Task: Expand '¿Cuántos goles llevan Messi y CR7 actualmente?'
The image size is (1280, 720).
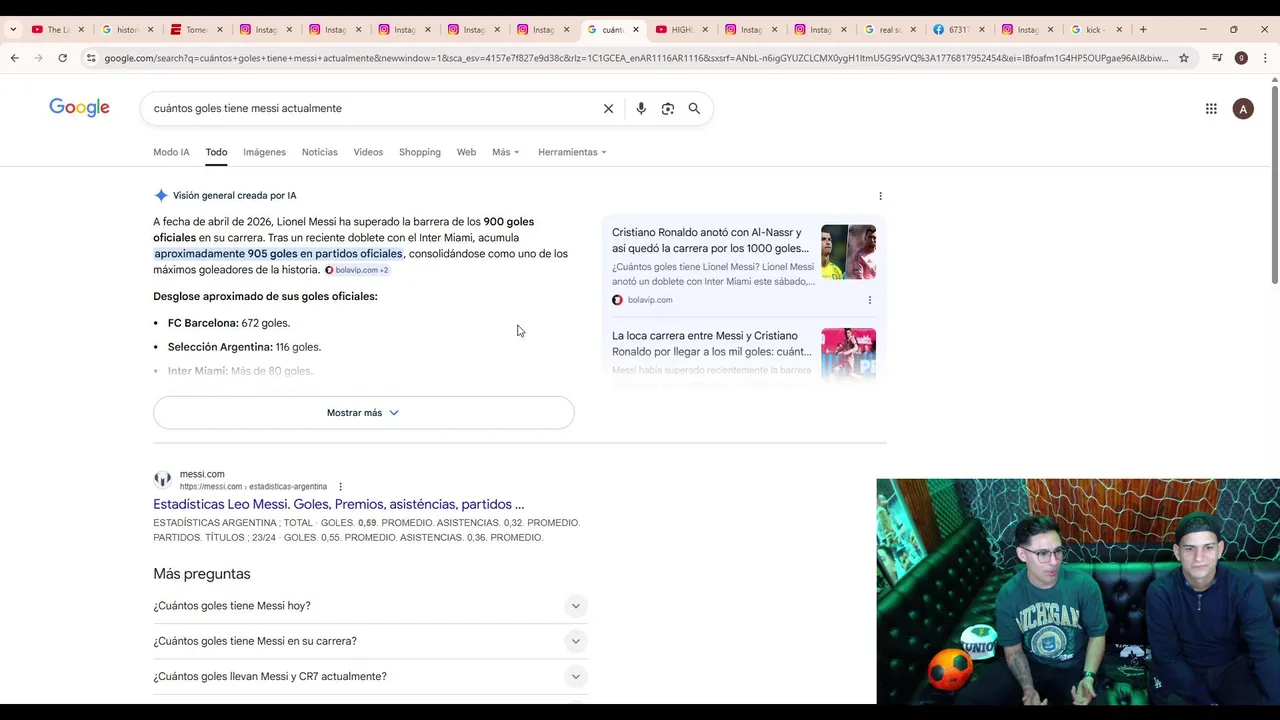Action: [370, 677]
